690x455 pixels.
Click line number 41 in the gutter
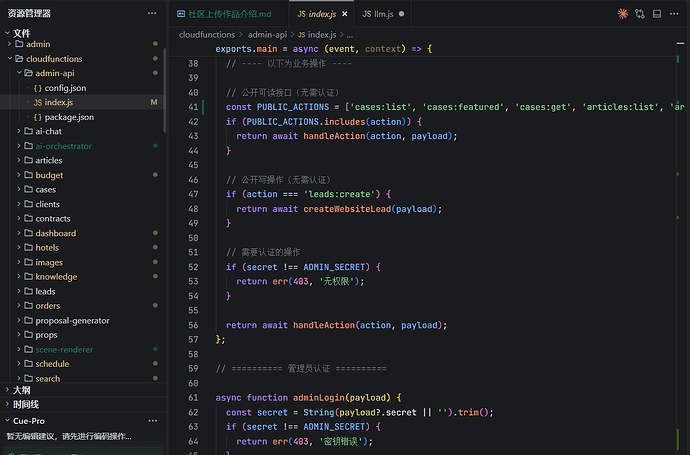coord(193,107)
